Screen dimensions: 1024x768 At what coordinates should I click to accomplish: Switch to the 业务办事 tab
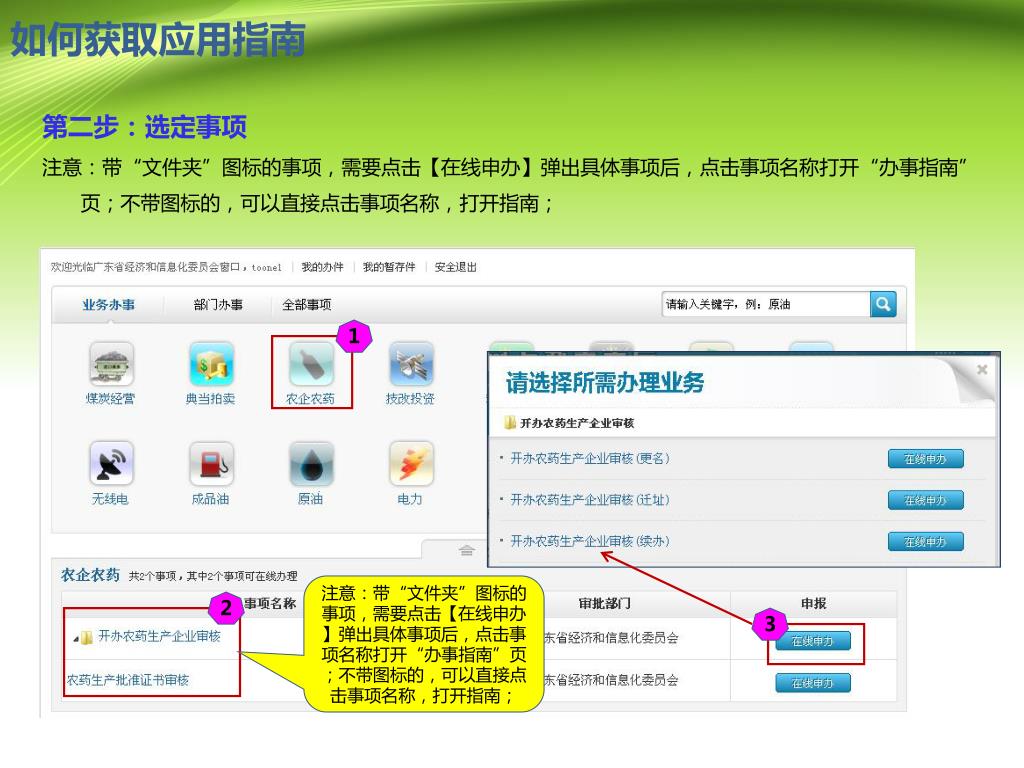[x=108, y=305]
